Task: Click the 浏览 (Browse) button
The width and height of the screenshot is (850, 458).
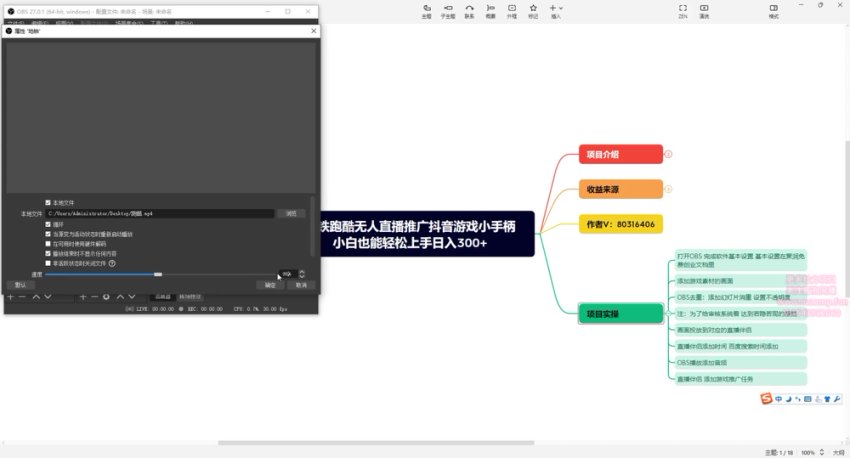Action: (291, 213)
